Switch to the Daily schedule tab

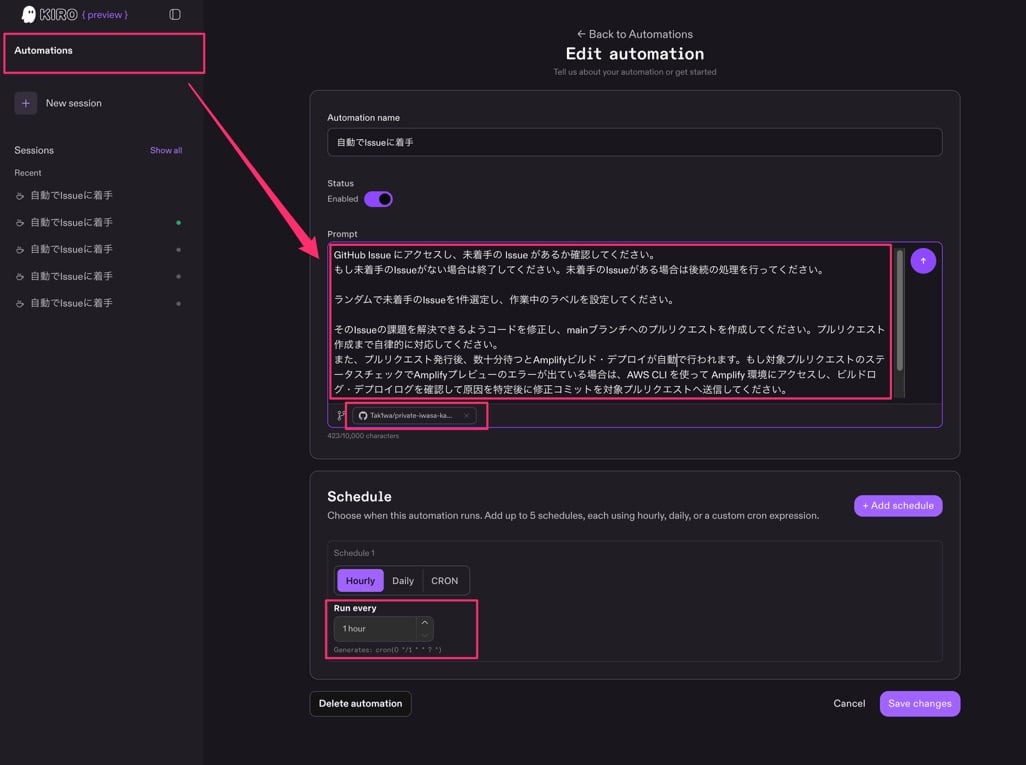[403, 580]
